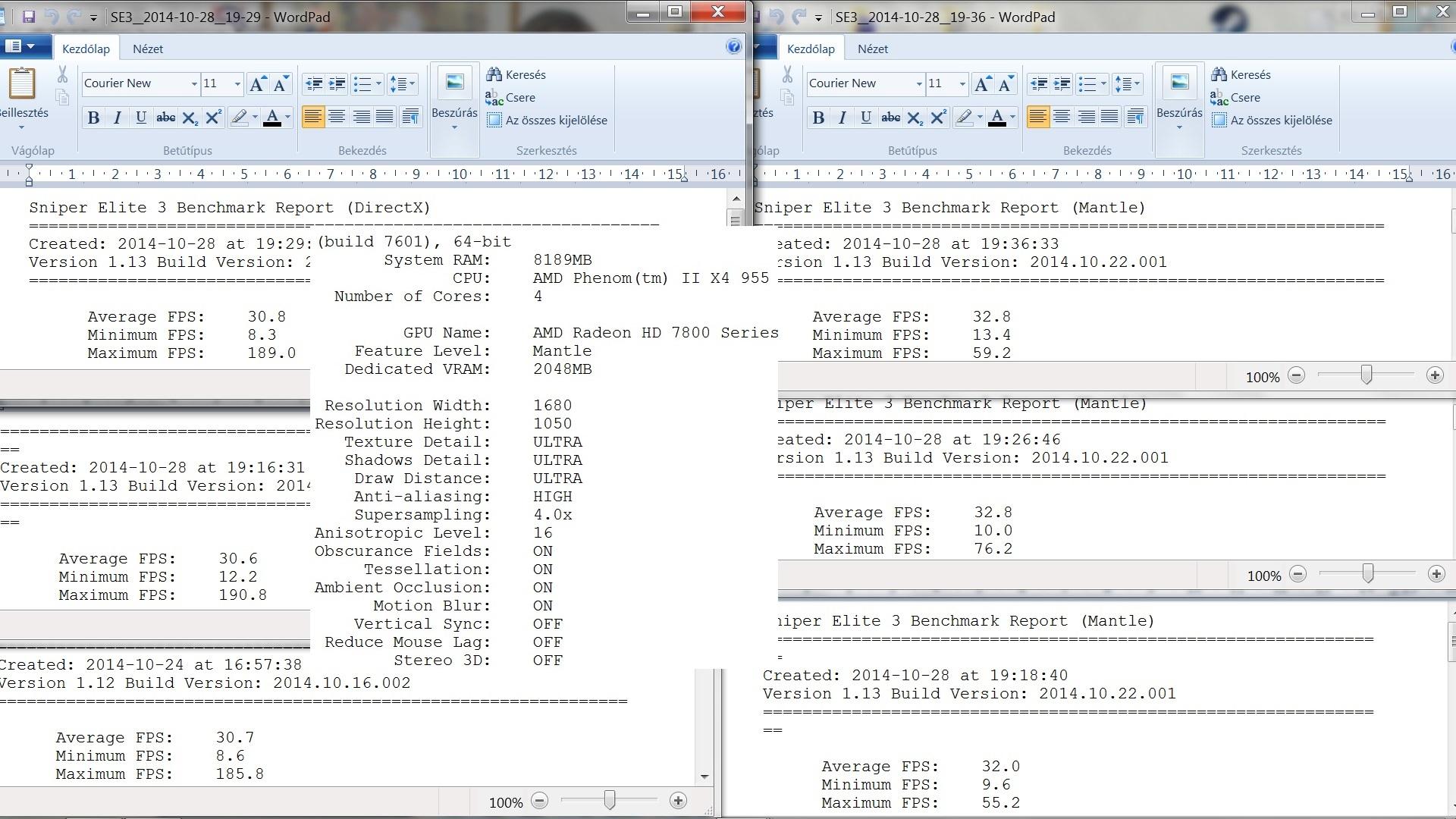Click zoom slider thumb in bottom-left window
This screenshot has height=819, width=1456.
pyautogui.click(x=610, y=799)
